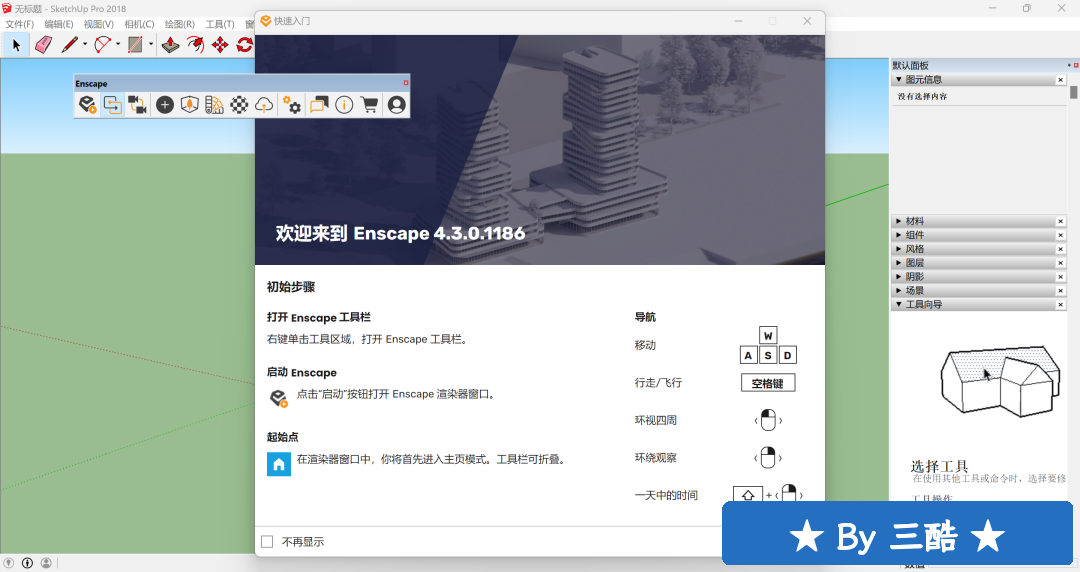
Task: Open the Pencil tool dropdown arrow
Action: pyautogui.click(x=85, y=45)
